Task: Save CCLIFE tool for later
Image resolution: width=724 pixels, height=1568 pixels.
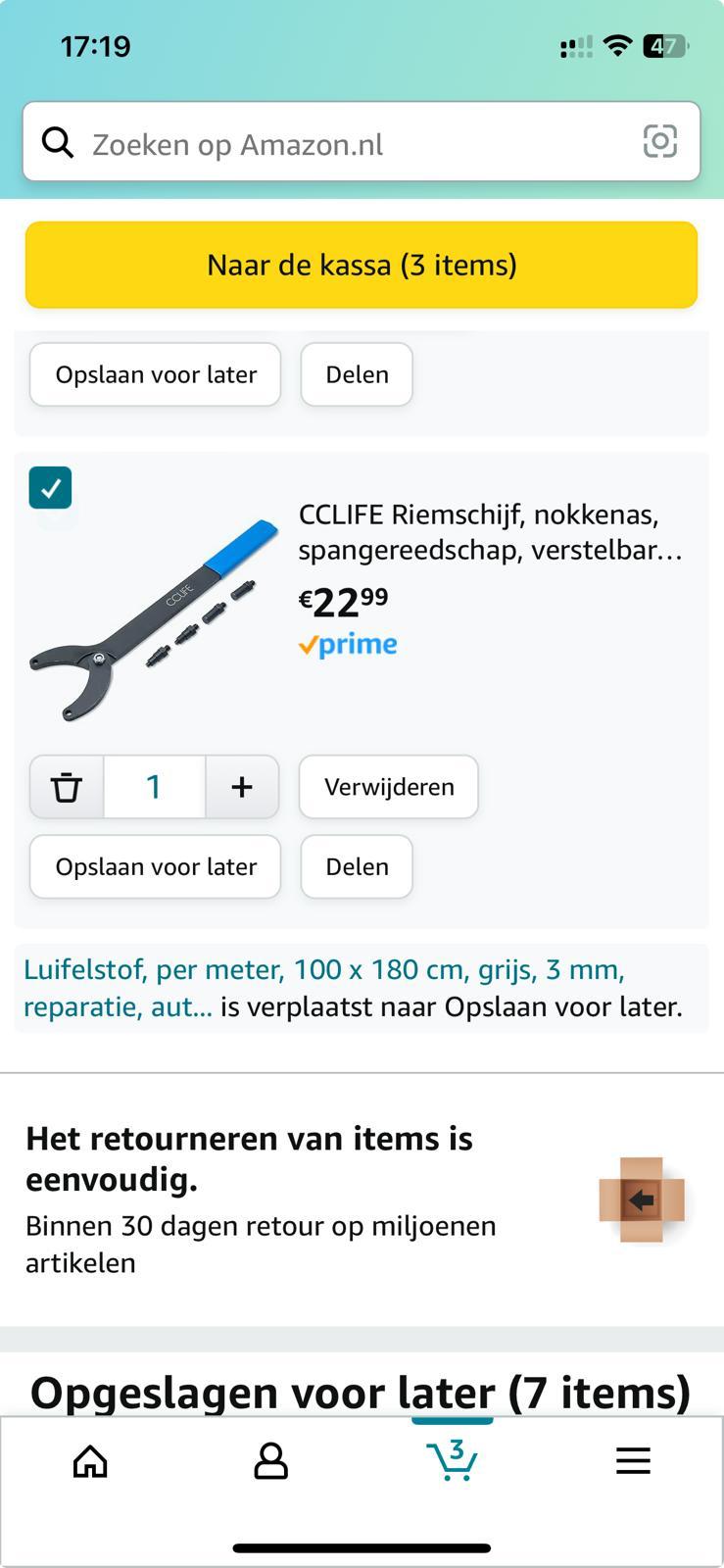Action: [x=156, y=867]
